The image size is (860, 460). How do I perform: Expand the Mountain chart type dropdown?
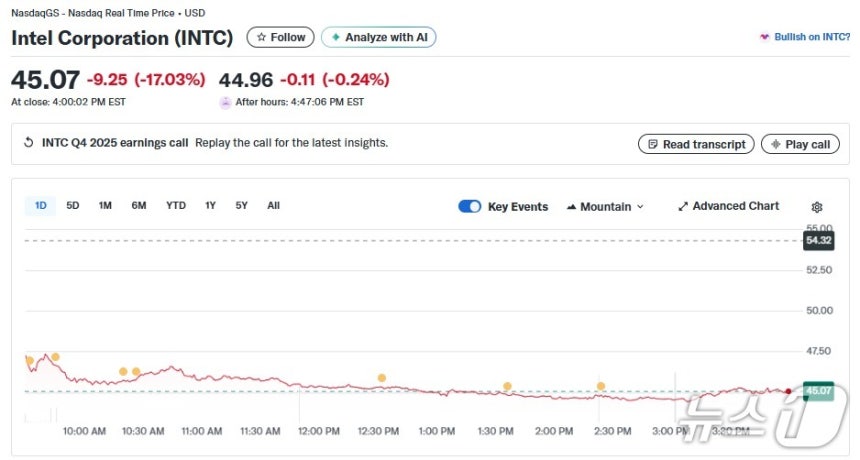(x=605, y=207)
